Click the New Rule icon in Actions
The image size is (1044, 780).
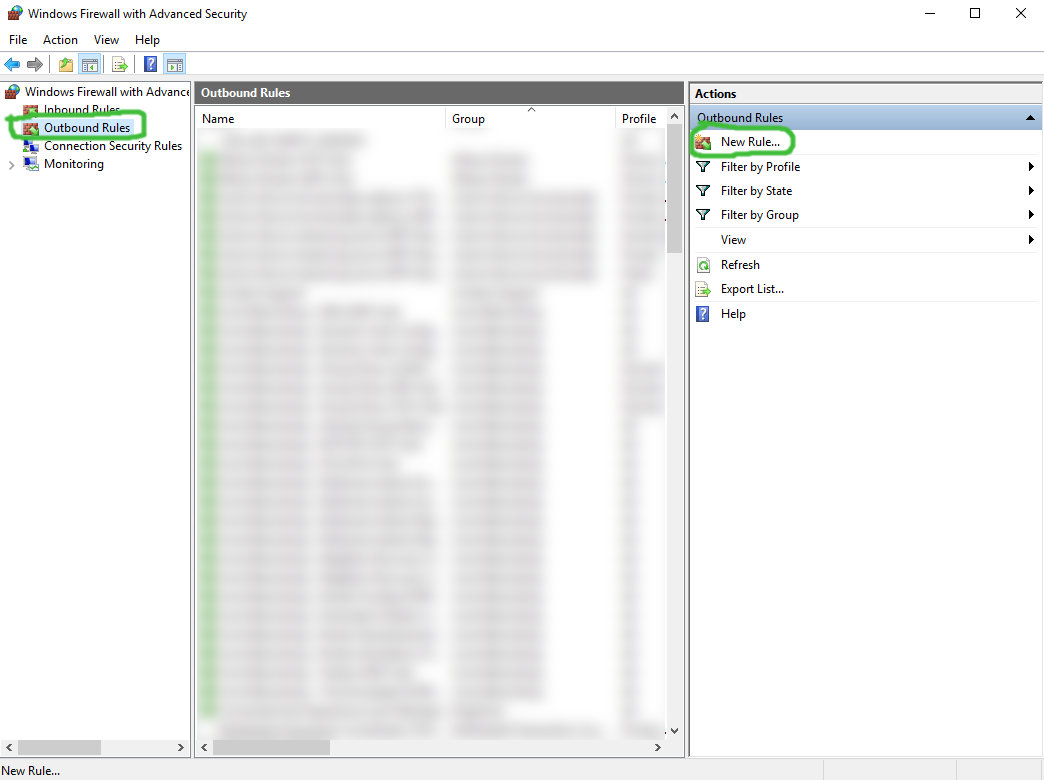703,142
